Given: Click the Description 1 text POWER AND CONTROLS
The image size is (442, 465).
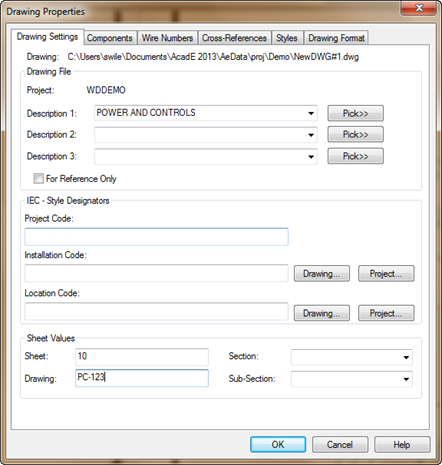Looking at the screenshot, I should (x=146, y=113).
